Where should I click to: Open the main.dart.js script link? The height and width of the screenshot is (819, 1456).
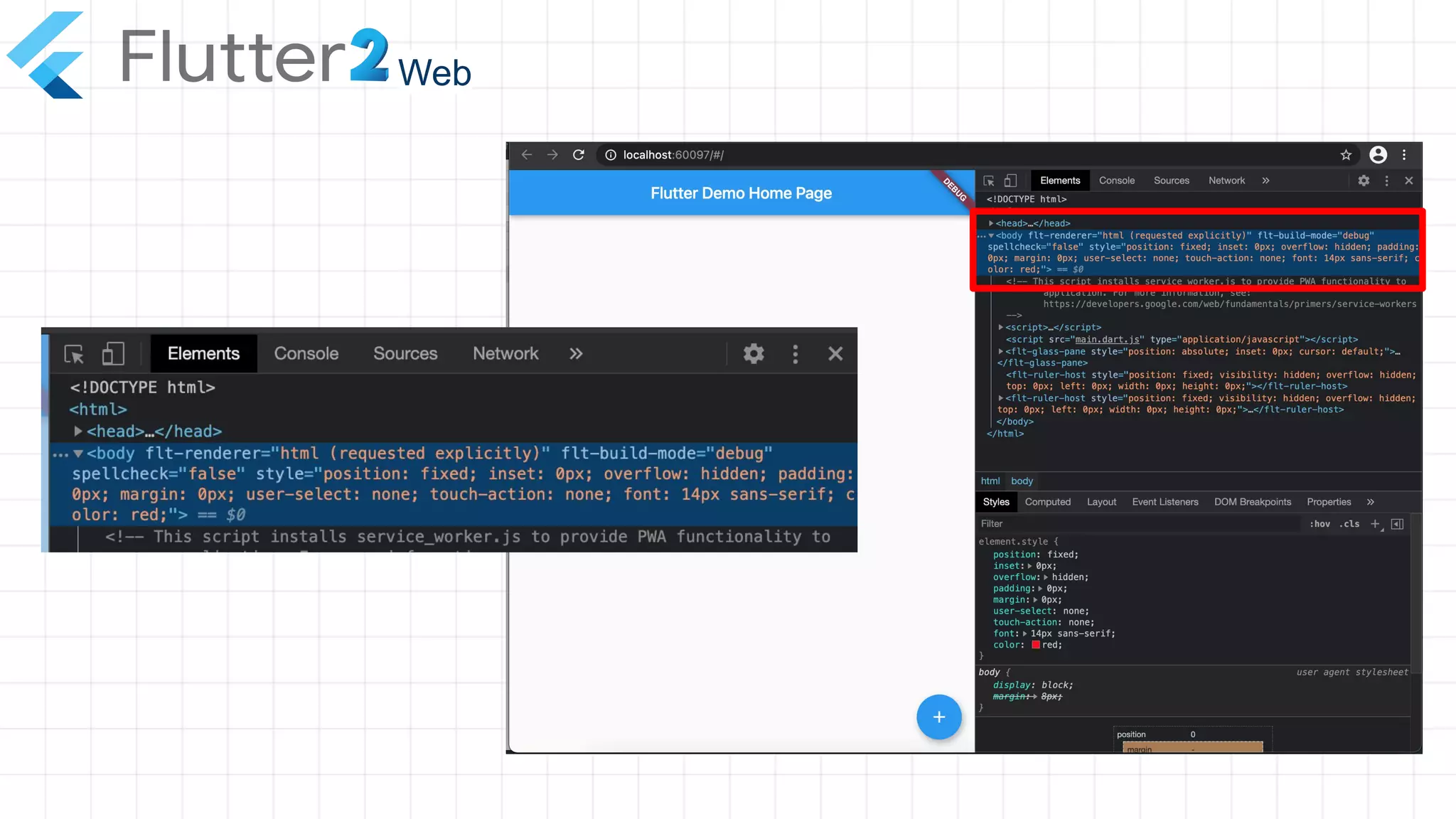[1107, 340]
